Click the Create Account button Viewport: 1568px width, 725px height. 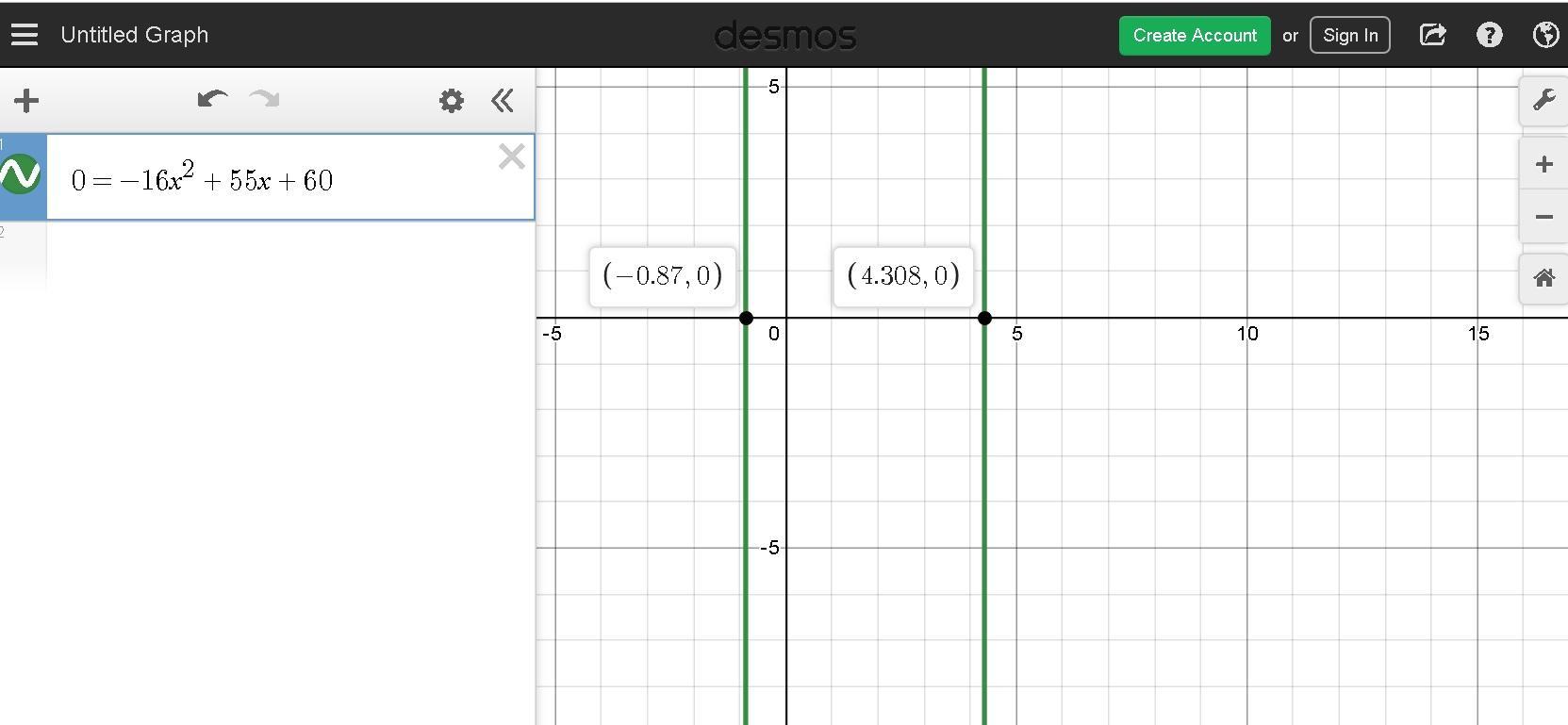tap(1195, 35)
